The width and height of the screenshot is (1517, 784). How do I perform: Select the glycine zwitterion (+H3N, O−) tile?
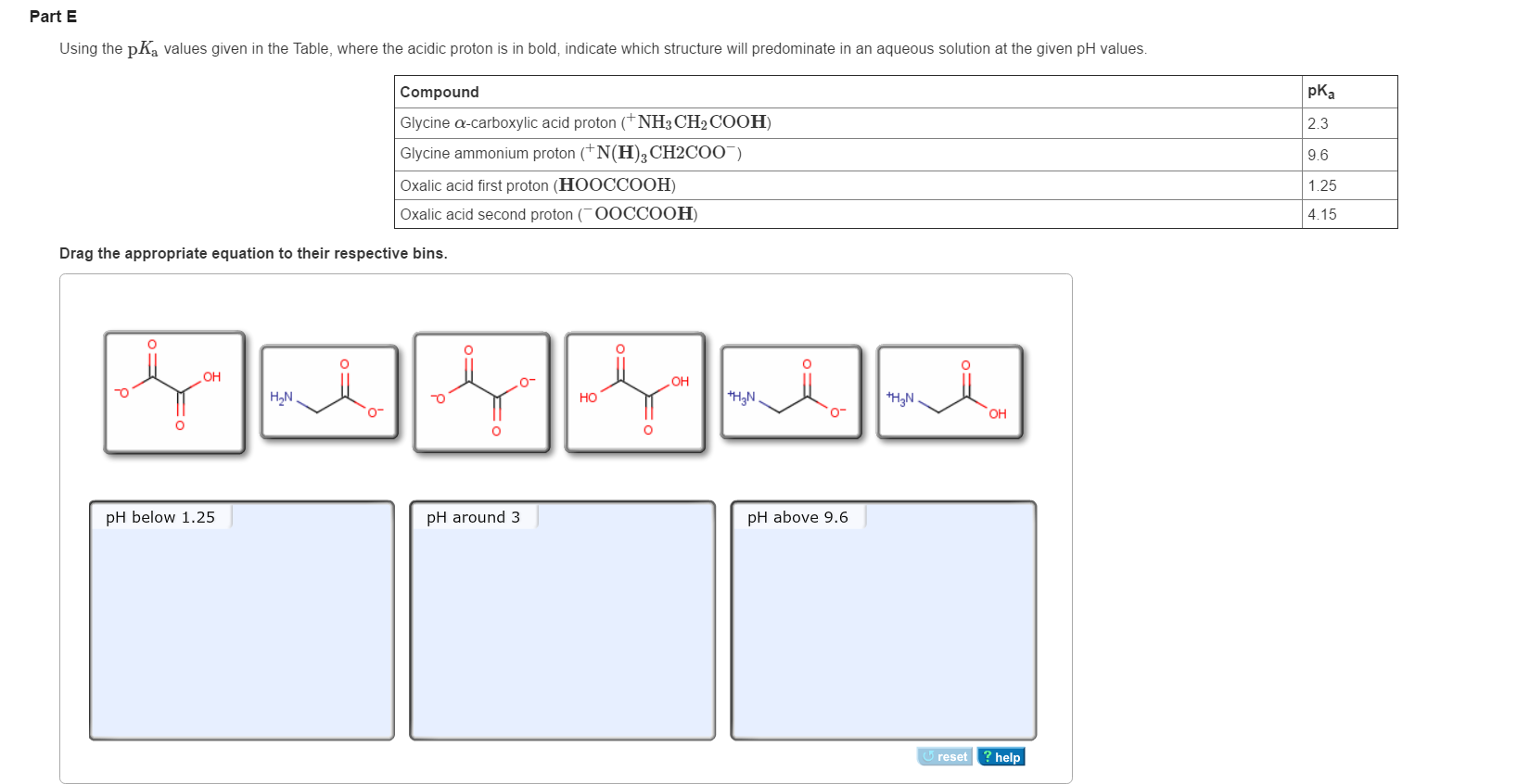pyautogui.click(x=791, y=392)
